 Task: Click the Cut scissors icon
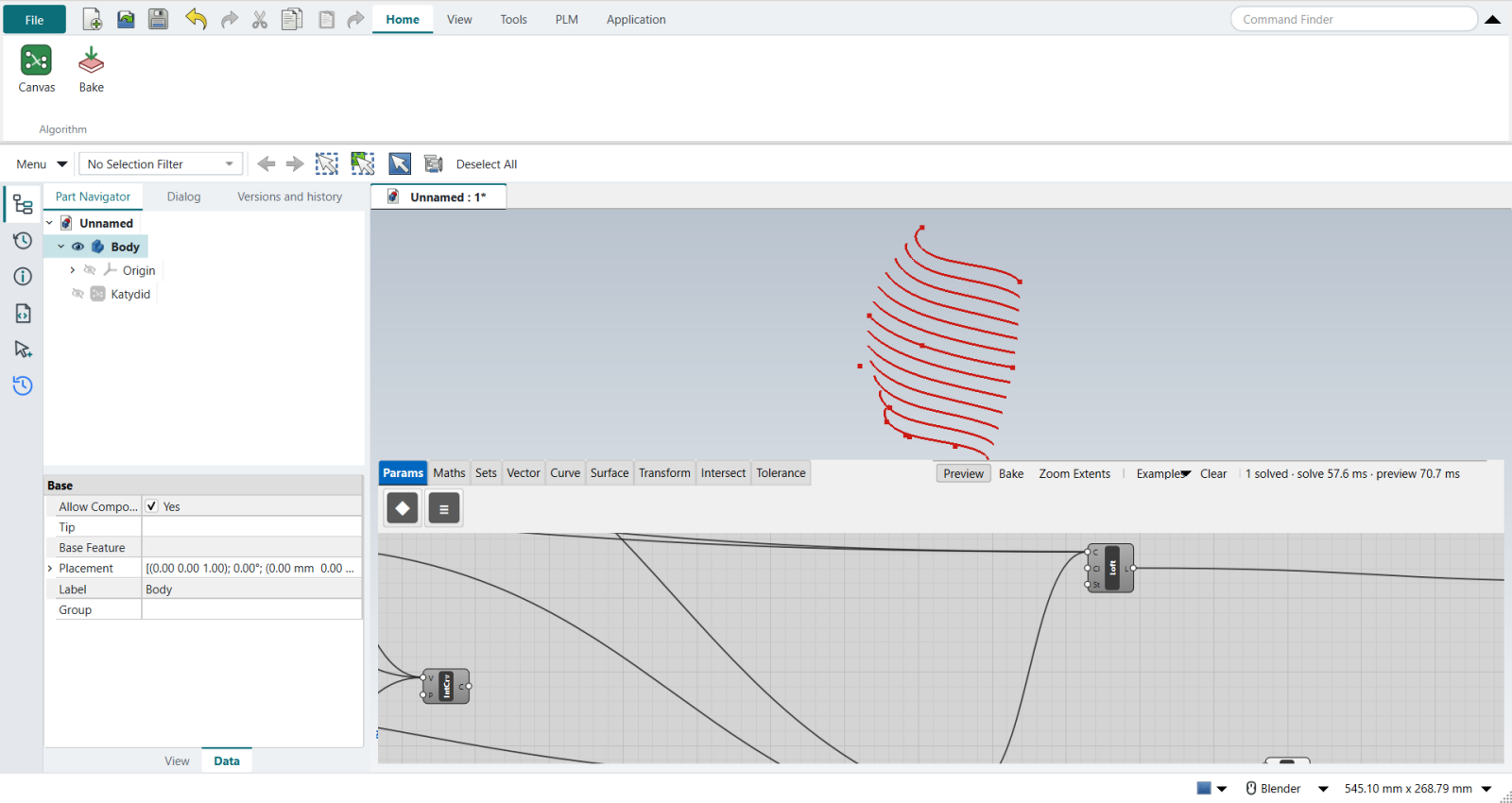pos(260,19)
